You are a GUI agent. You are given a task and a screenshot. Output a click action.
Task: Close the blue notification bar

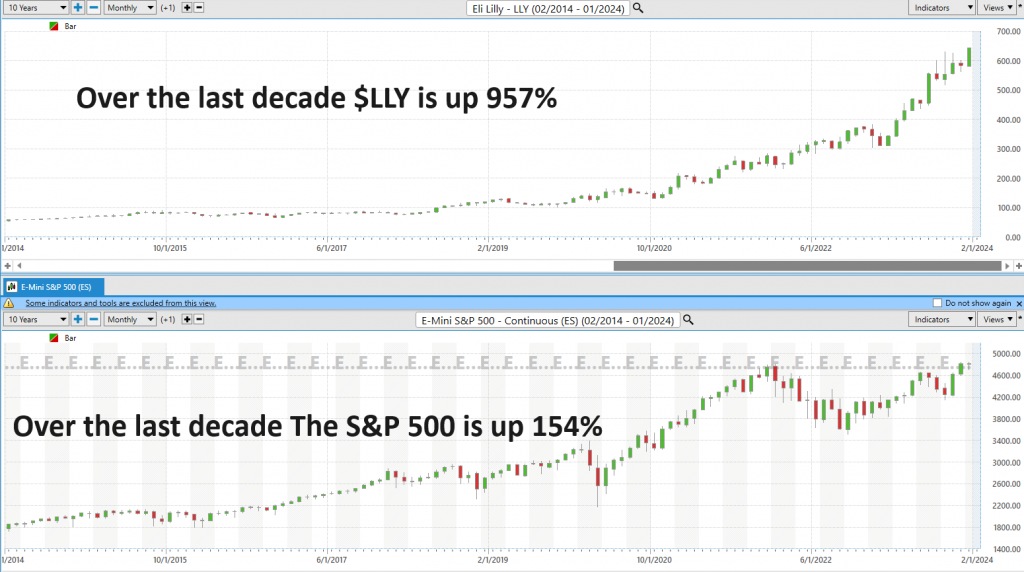tap(1019, 304)
